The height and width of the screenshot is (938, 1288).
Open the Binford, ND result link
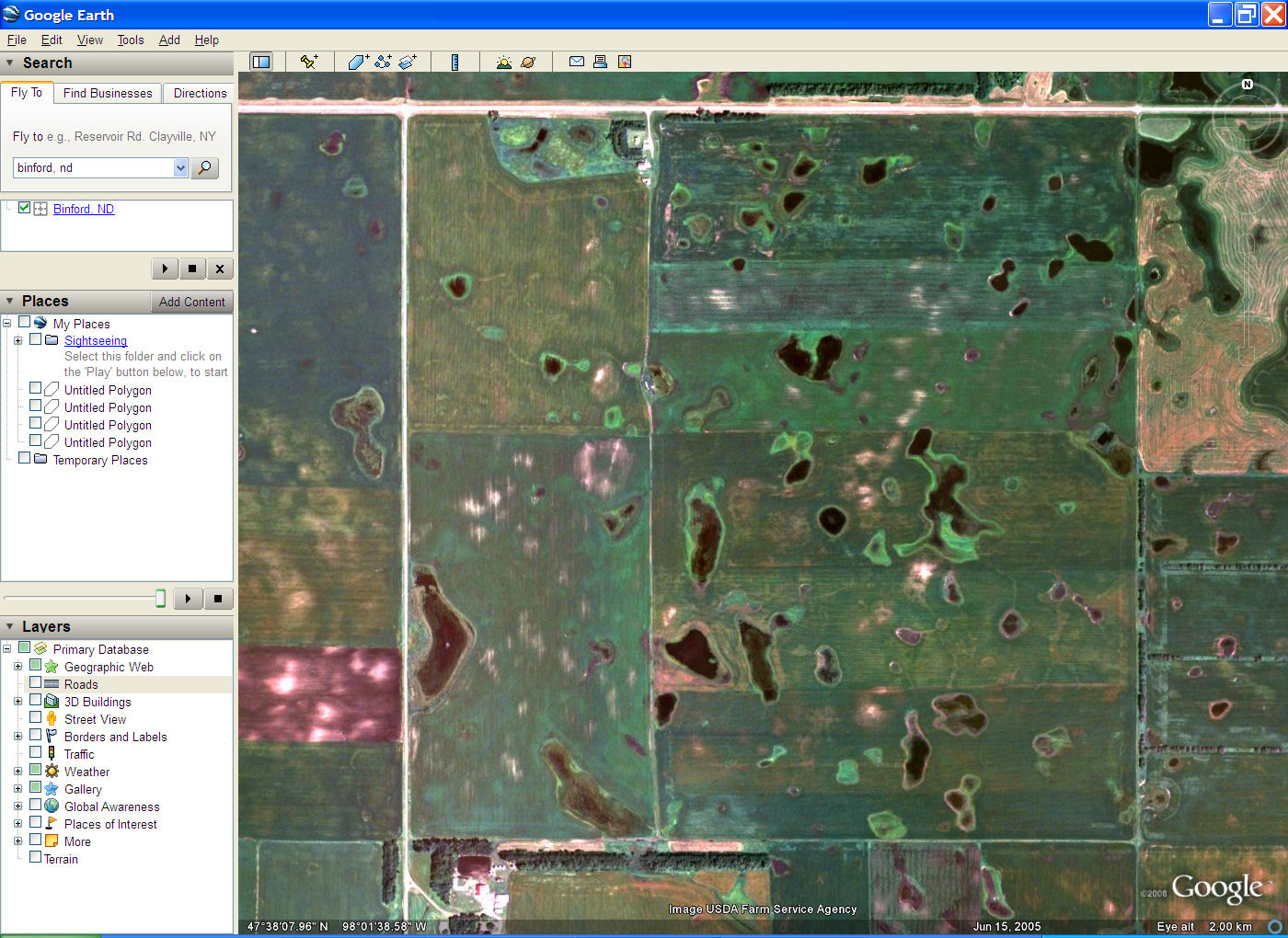tap(84, 209)
